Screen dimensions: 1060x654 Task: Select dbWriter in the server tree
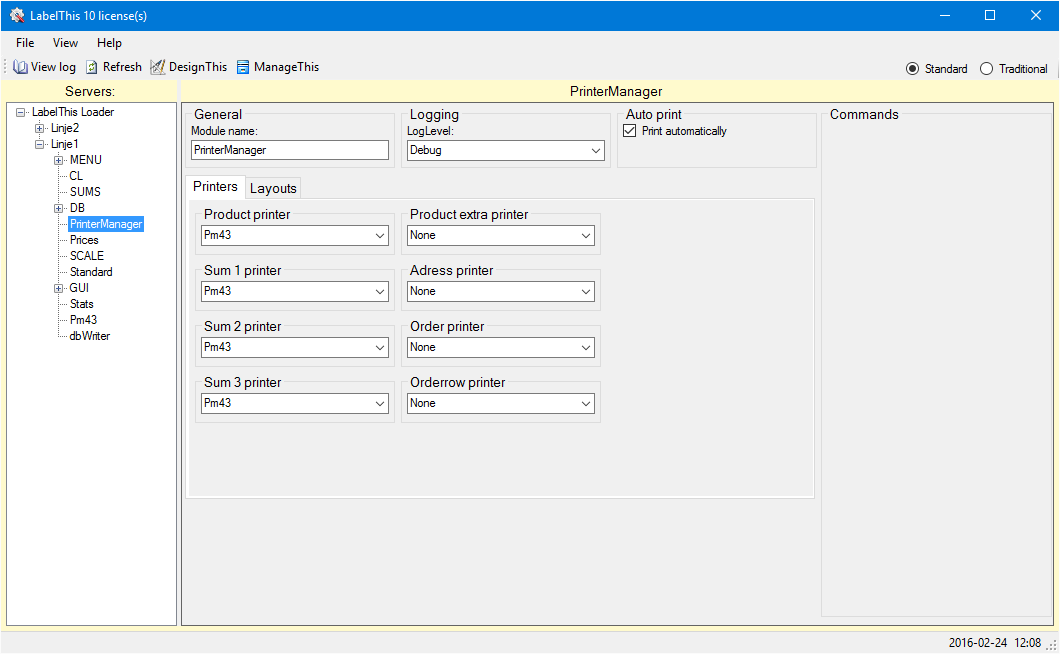click(x=89, y=336)
